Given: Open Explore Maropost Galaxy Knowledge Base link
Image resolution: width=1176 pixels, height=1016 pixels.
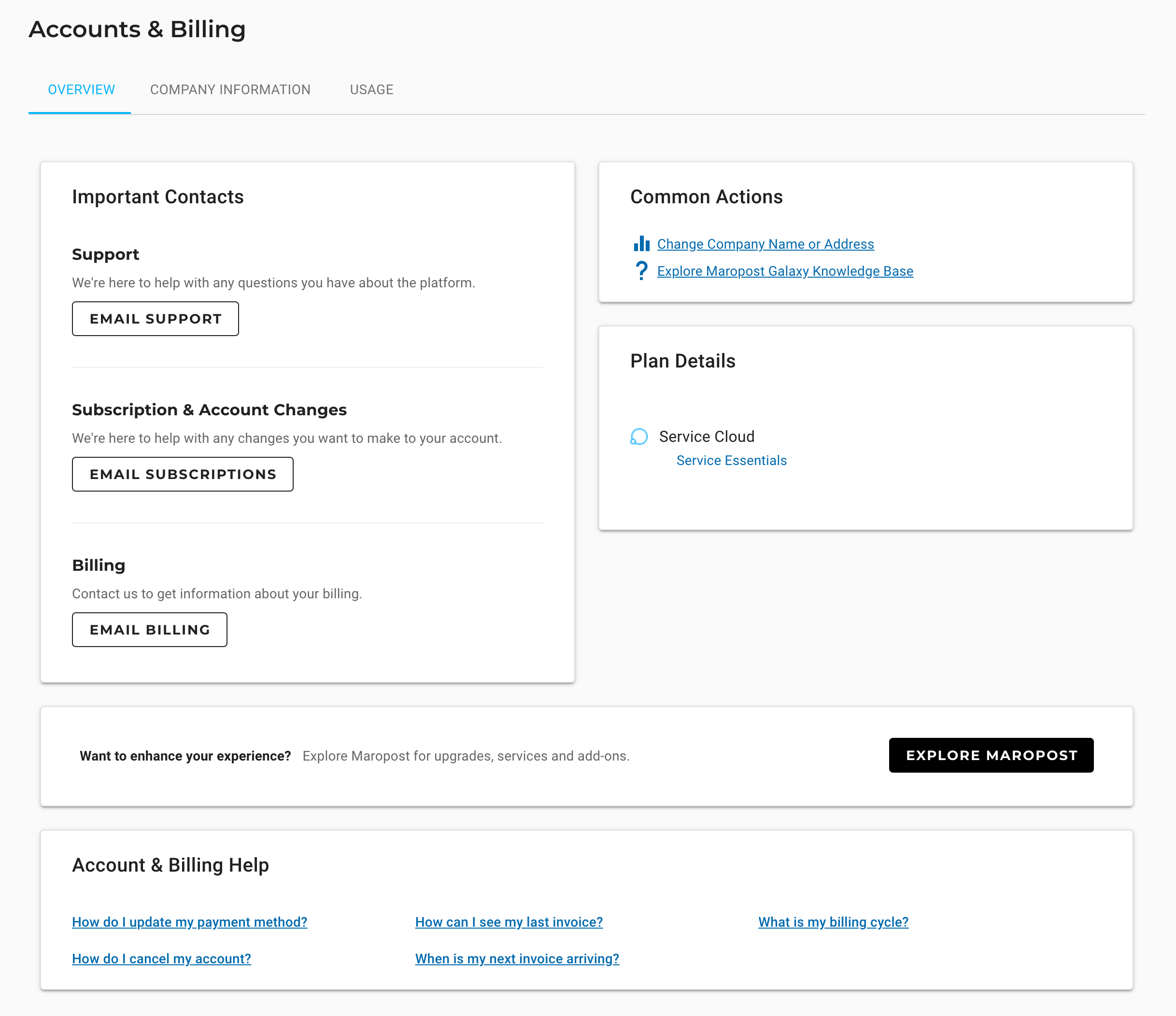Looking at the screenshot, I should pyautogui.click(x=785, y=271).
